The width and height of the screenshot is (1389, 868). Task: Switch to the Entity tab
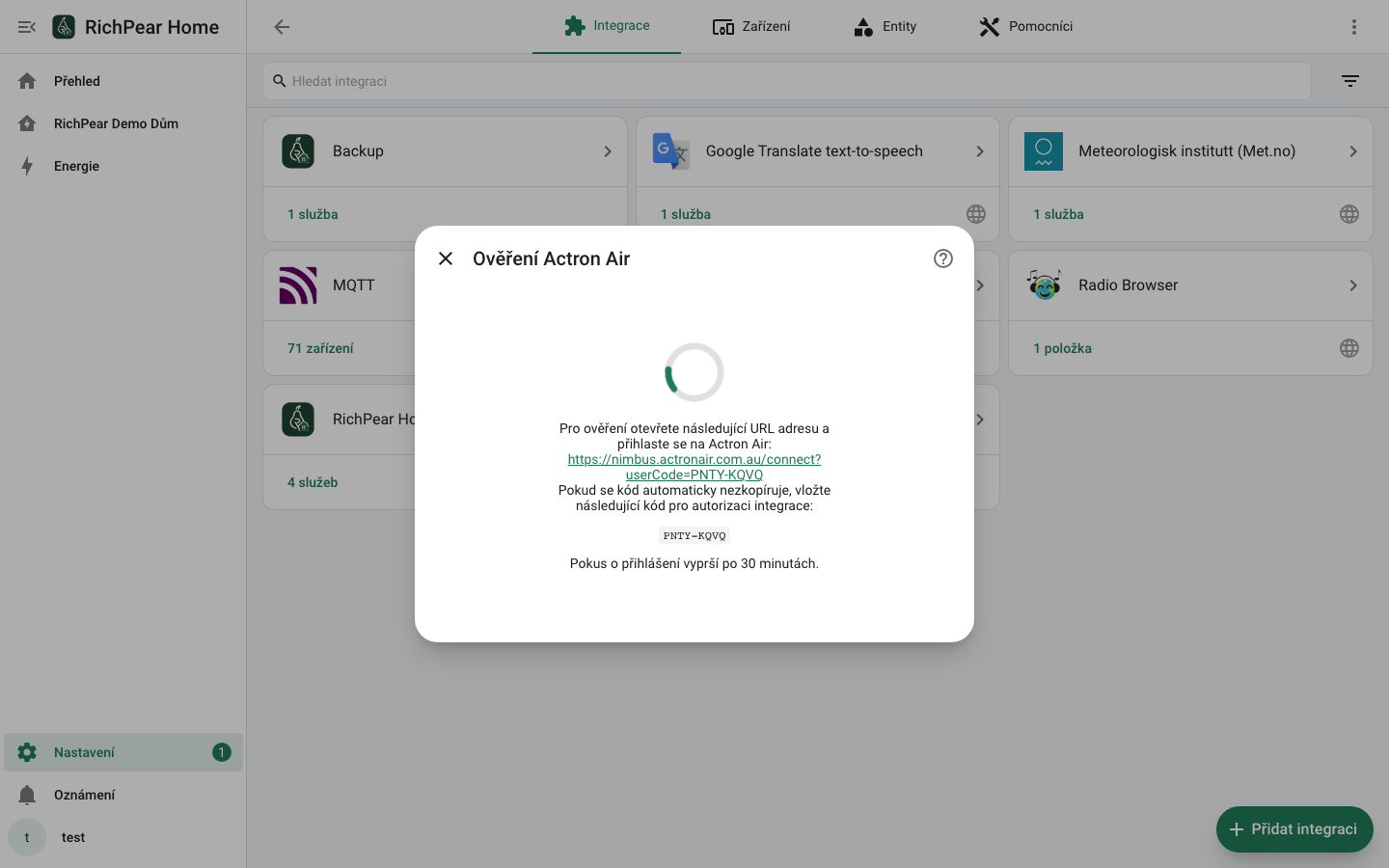click(885, 27)
